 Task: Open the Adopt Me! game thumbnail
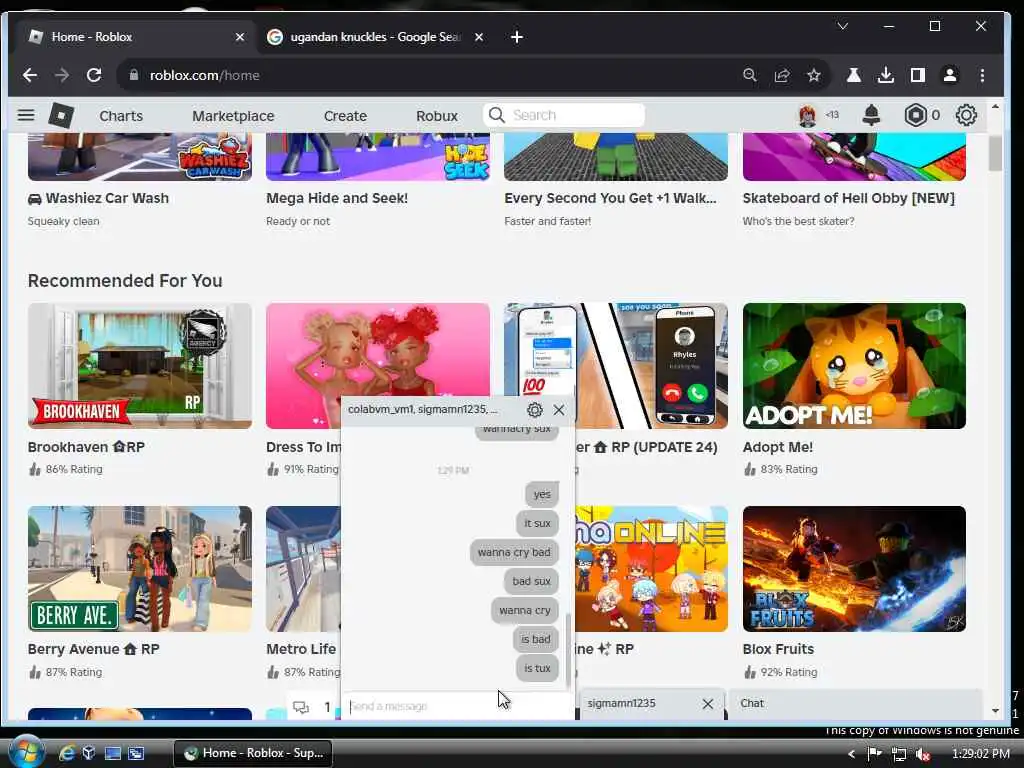(854, 366)
